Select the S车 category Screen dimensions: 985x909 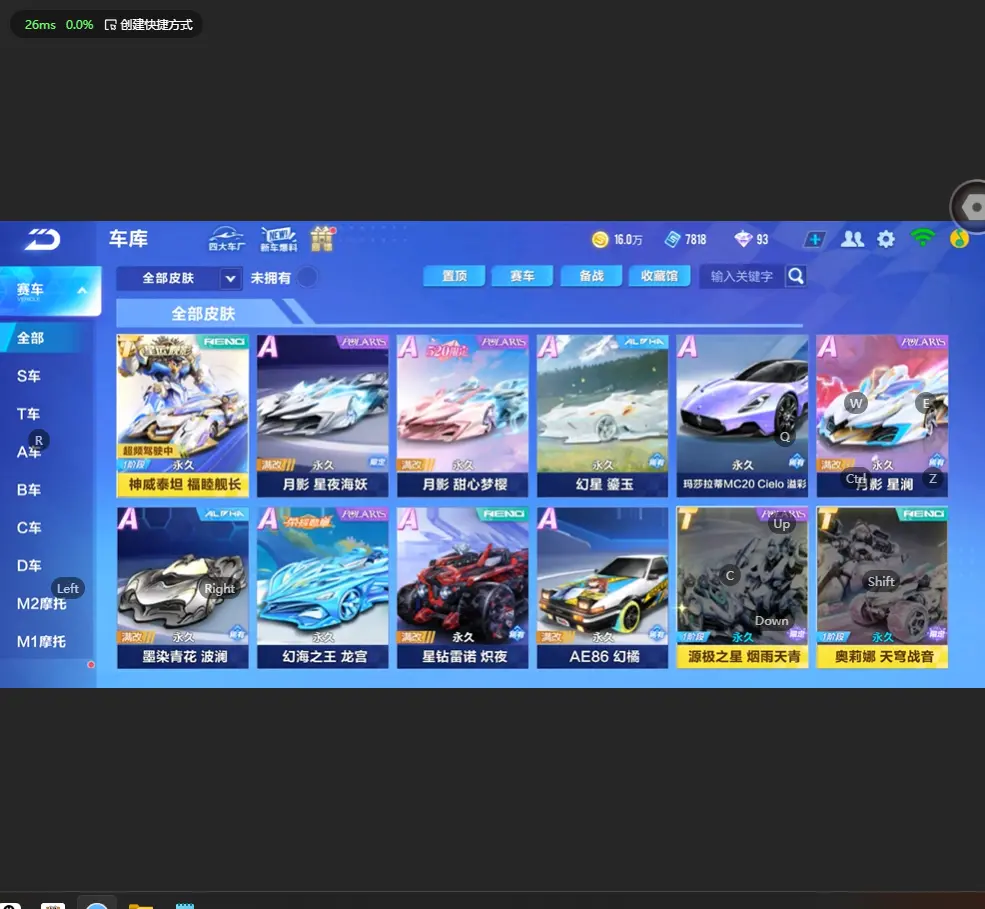(29, 376)
